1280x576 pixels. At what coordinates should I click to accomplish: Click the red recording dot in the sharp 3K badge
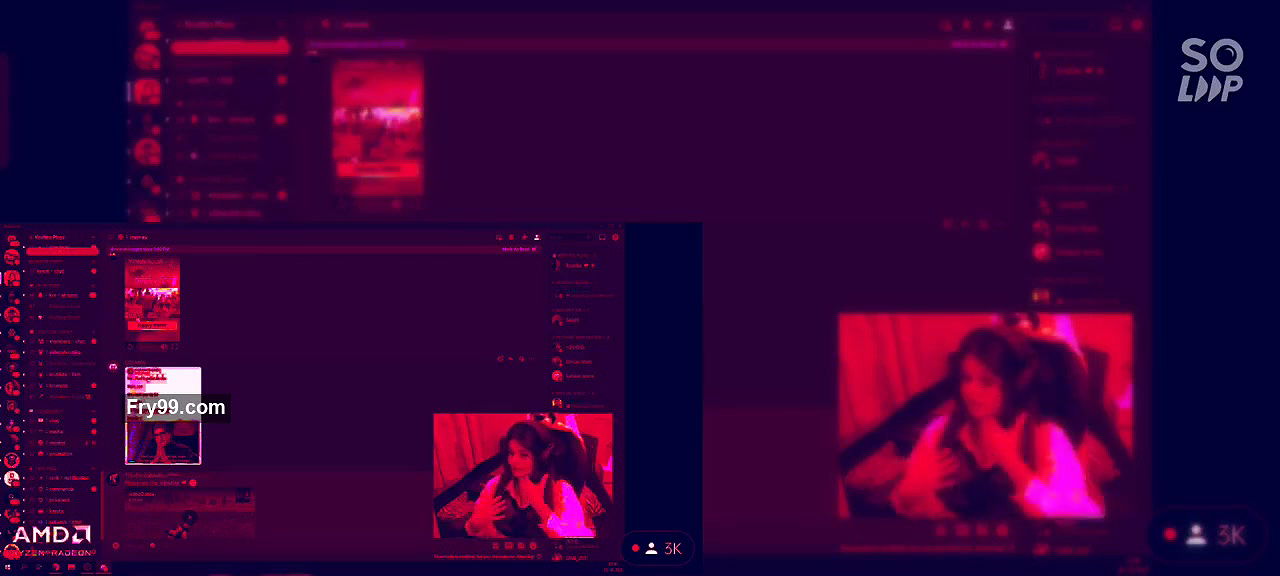tap(634, 548)
